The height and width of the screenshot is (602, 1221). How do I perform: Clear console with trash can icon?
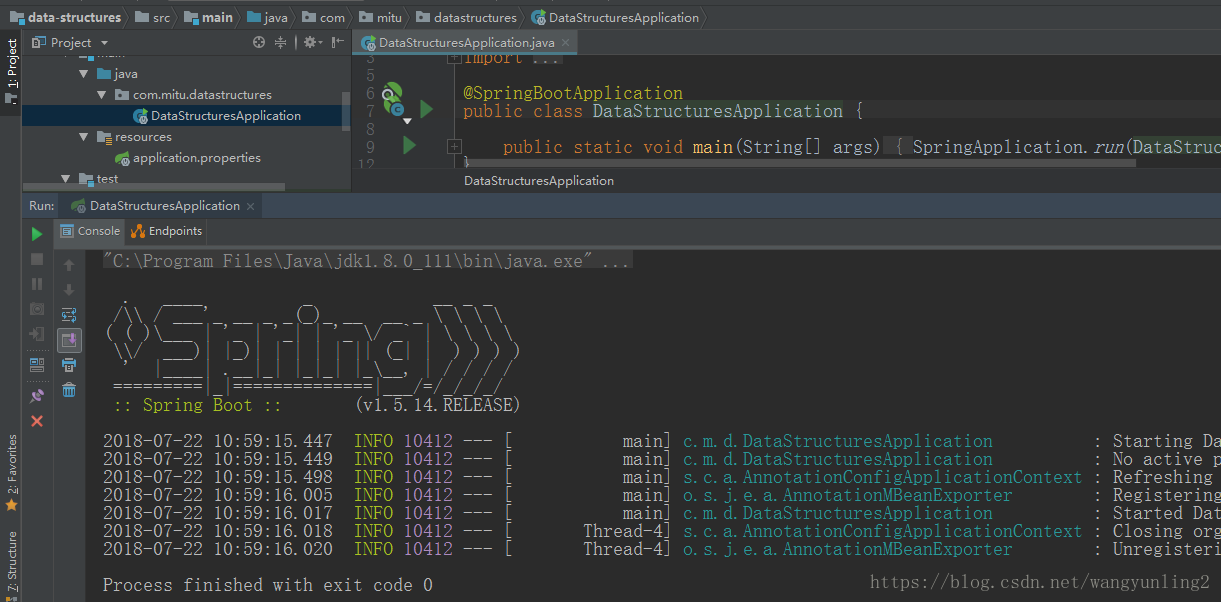click(69, 390)
